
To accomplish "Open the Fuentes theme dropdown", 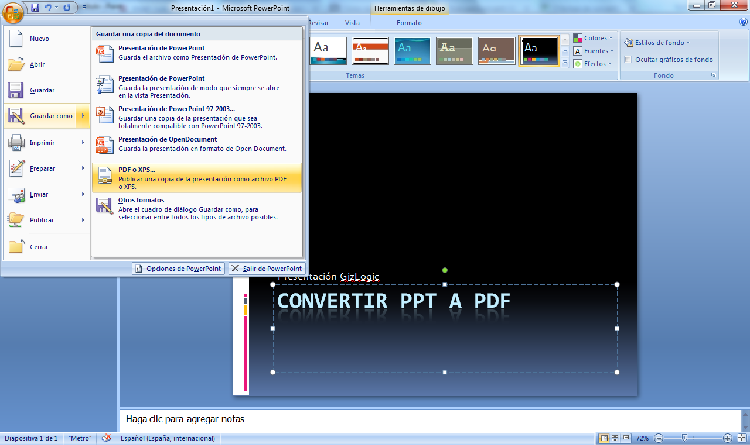I will (593, 51).
